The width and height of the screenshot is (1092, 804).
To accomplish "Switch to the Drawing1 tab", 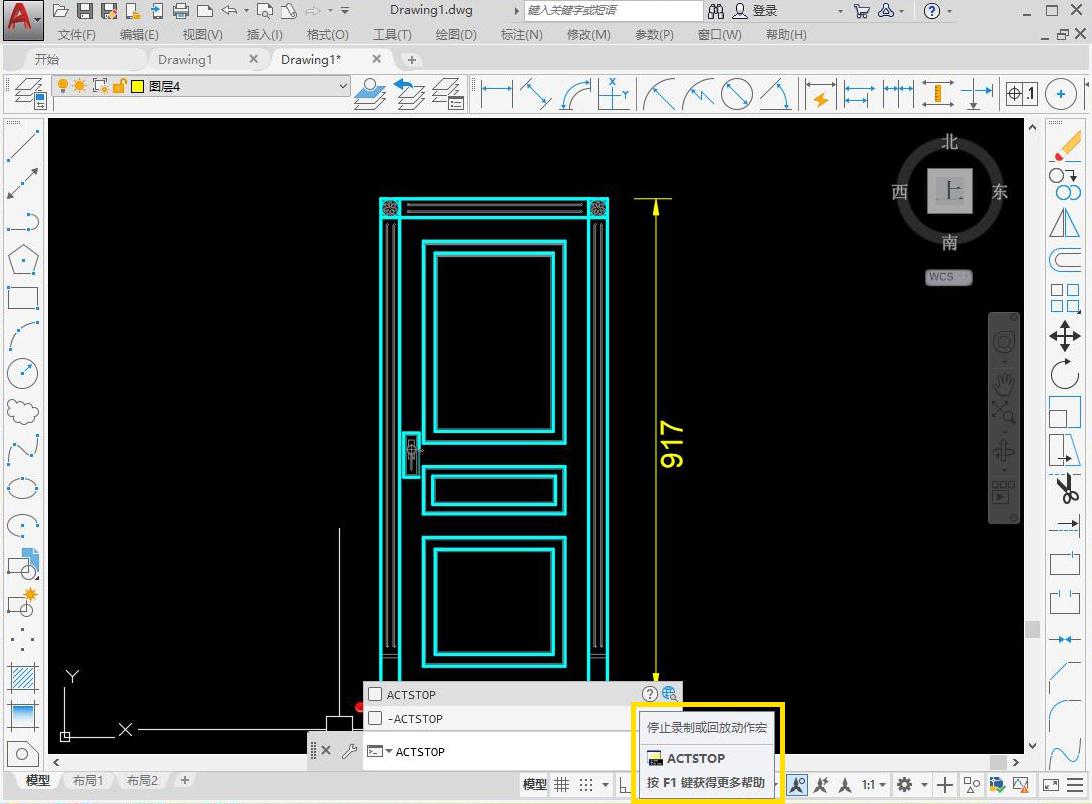I will 185,59.
